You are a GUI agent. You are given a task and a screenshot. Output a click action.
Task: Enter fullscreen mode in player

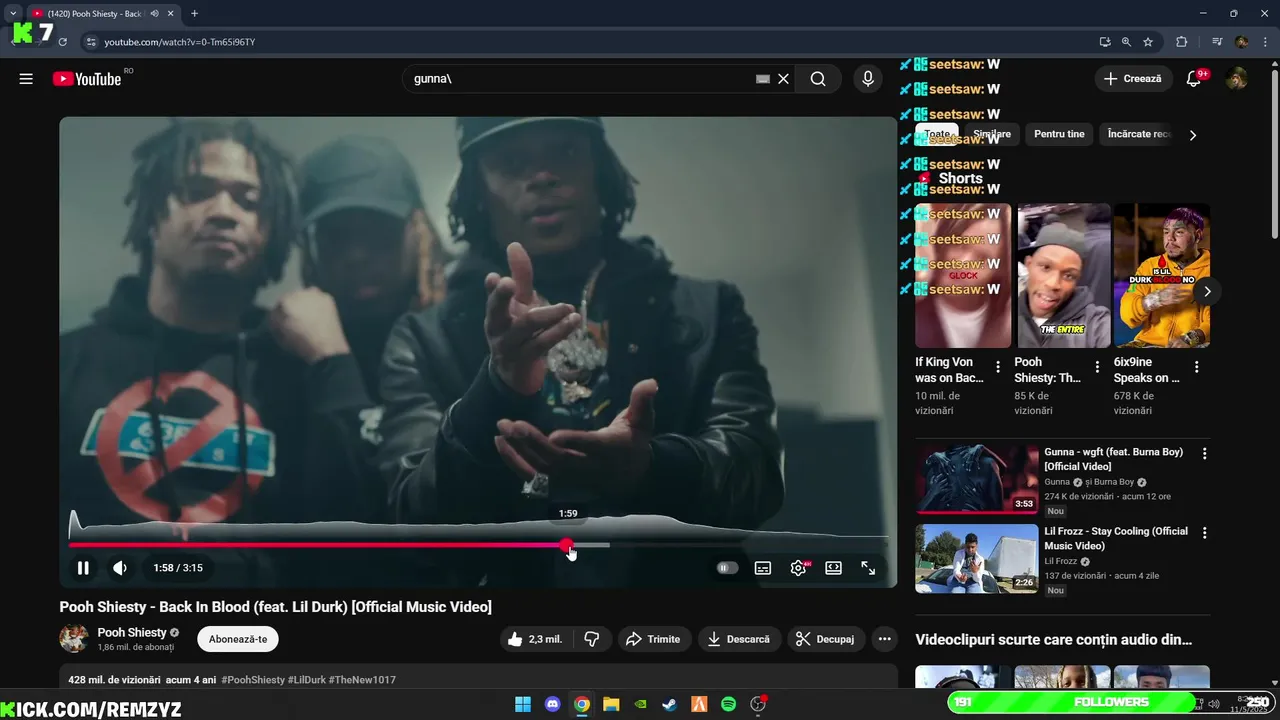[868, 568]
